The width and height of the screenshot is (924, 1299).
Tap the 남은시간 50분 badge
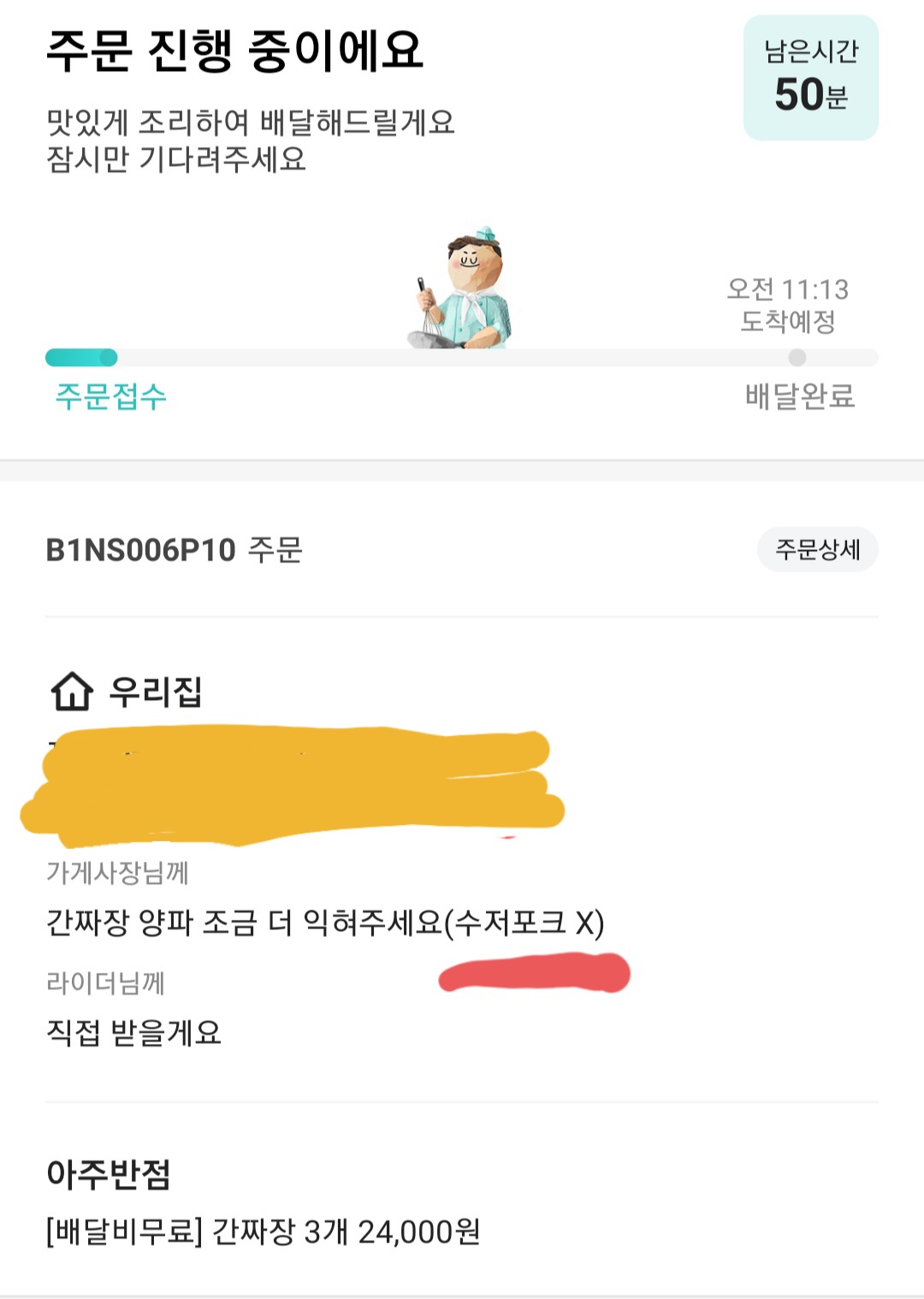click(810, 78)
